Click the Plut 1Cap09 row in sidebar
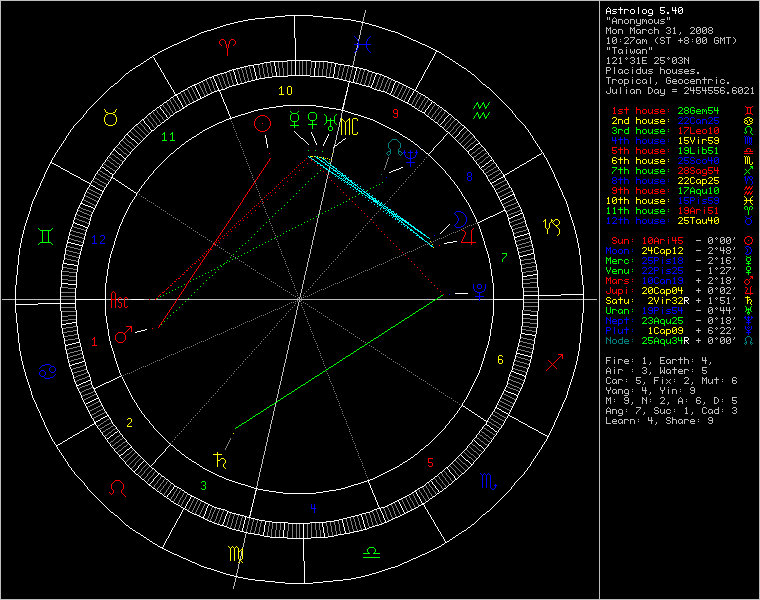Viewport: 760px width, 600px height. coord(679,331)
